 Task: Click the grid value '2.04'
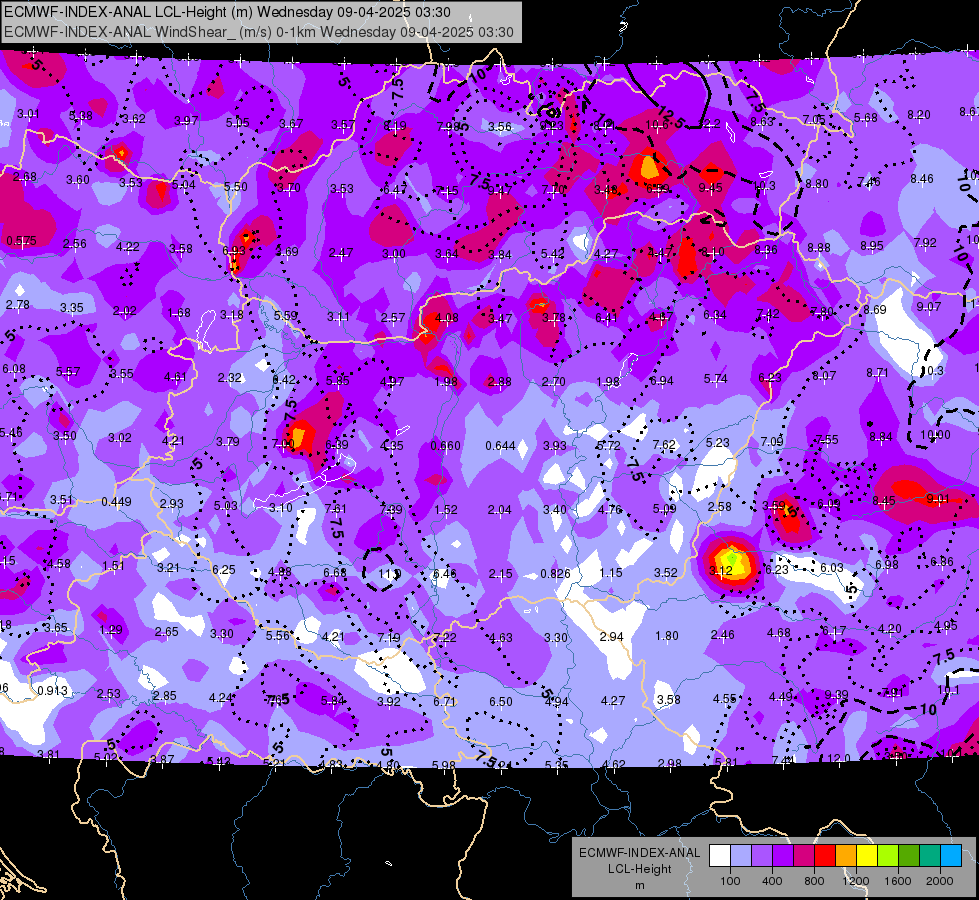(x=499, y=510)
